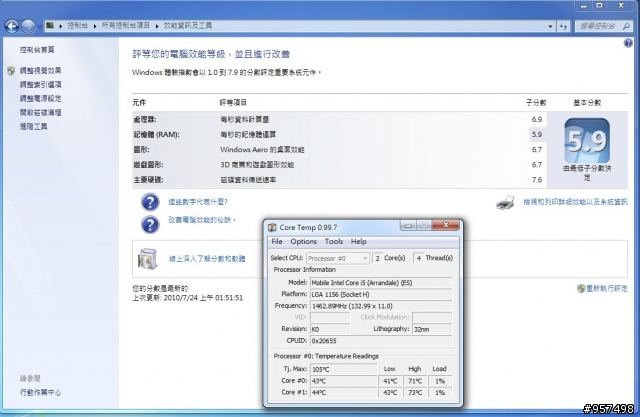The width and height of the screenshot is (640, 417).
Task: Open the Help menu in Core Temp
Action: click(359, 242)
